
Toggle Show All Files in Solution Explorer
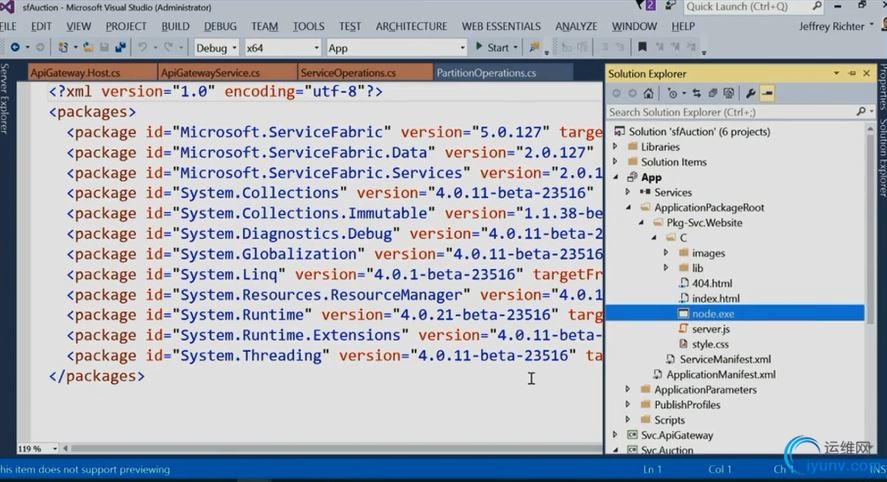tap(729, 93)
